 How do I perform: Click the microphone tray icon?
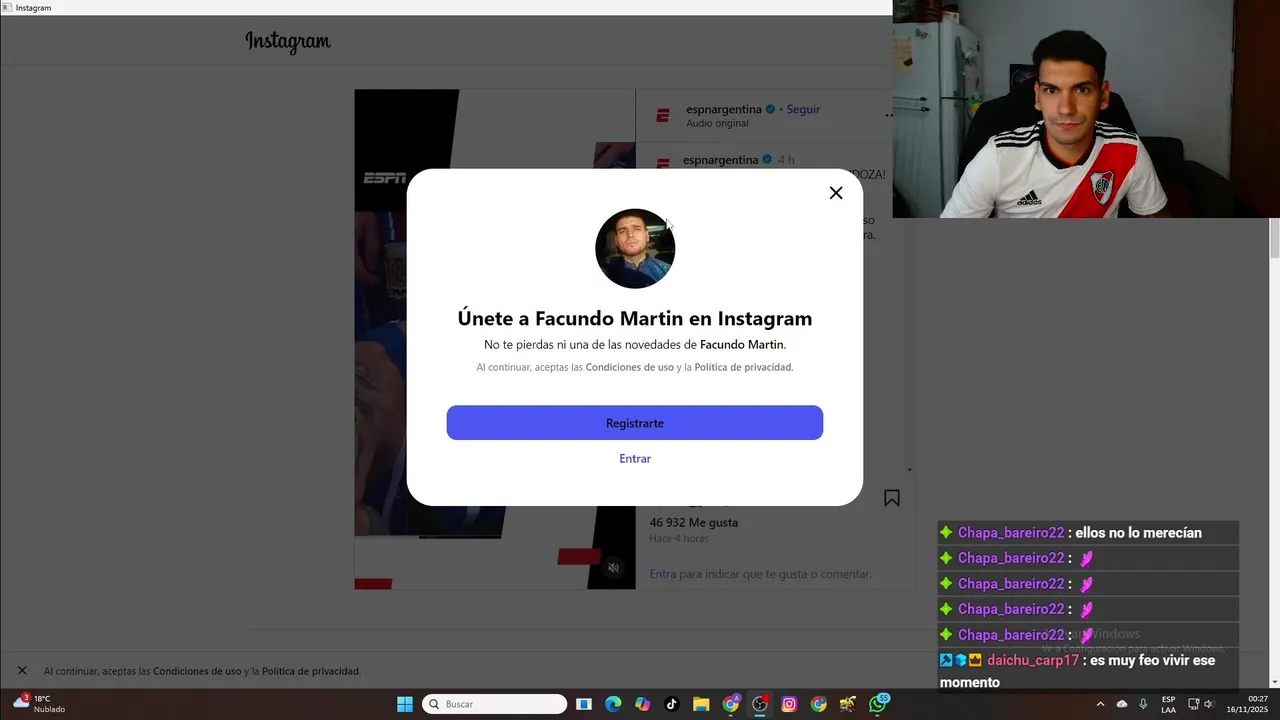click(1143, 704)
